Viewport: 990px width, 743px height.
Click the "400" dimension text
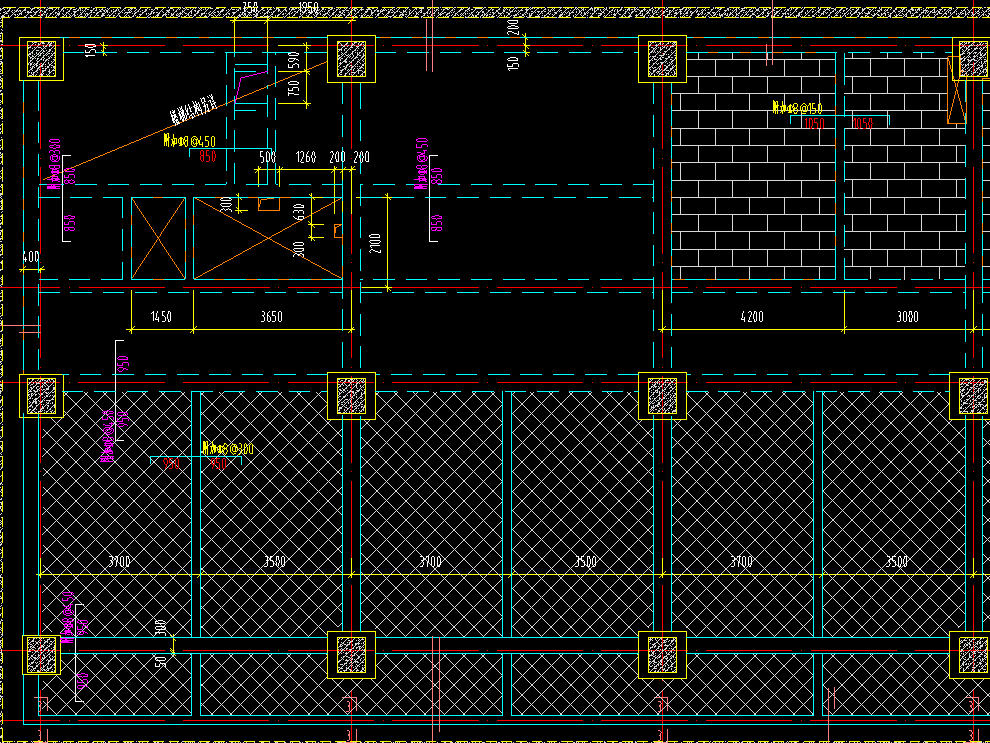pyautogui.click(x=31, y=256)
